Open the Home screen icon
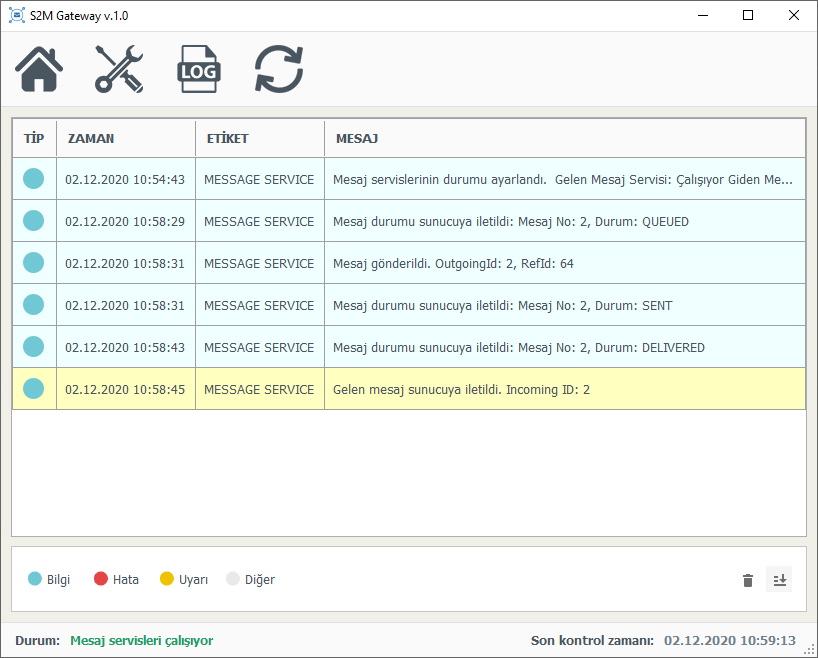This screenshot has height=658, width=818. (39, 70)
